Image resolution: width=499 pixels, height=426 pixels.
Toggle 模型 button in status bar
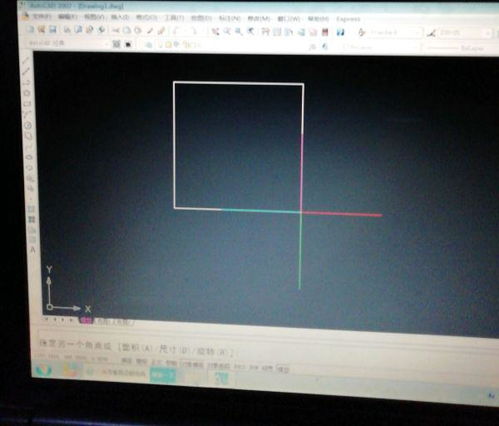point(283,369)
